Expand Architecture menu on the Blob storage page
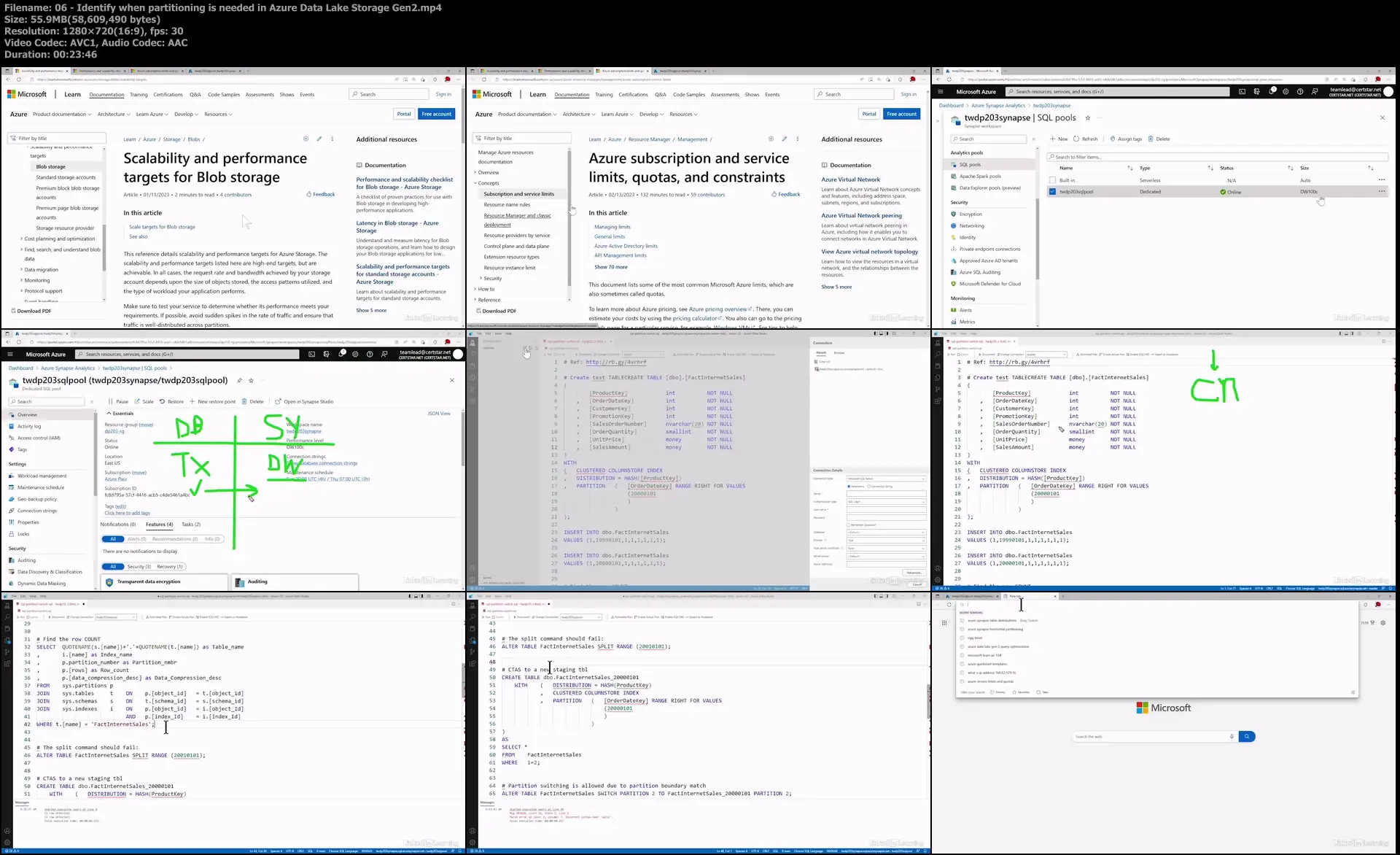Screen dimensions: 1400x855 (x=114, y=115)
